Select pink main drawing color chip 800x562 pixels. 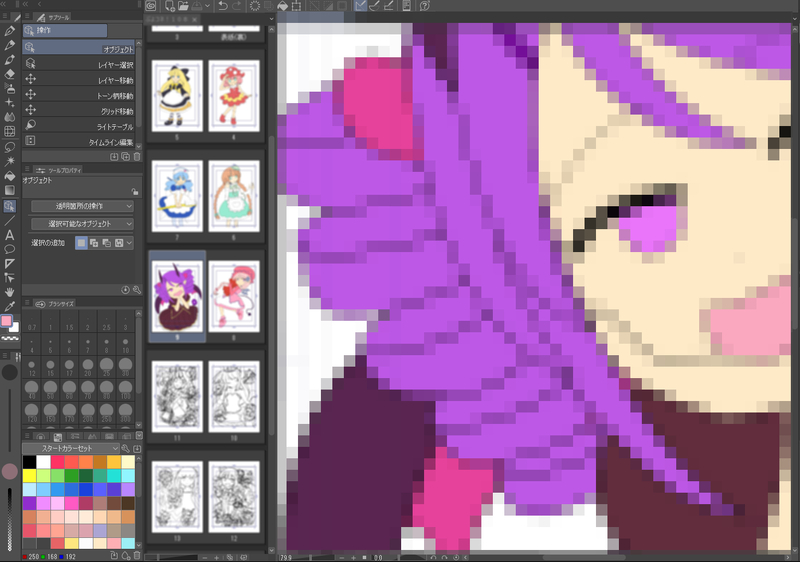tap(7, 321)
